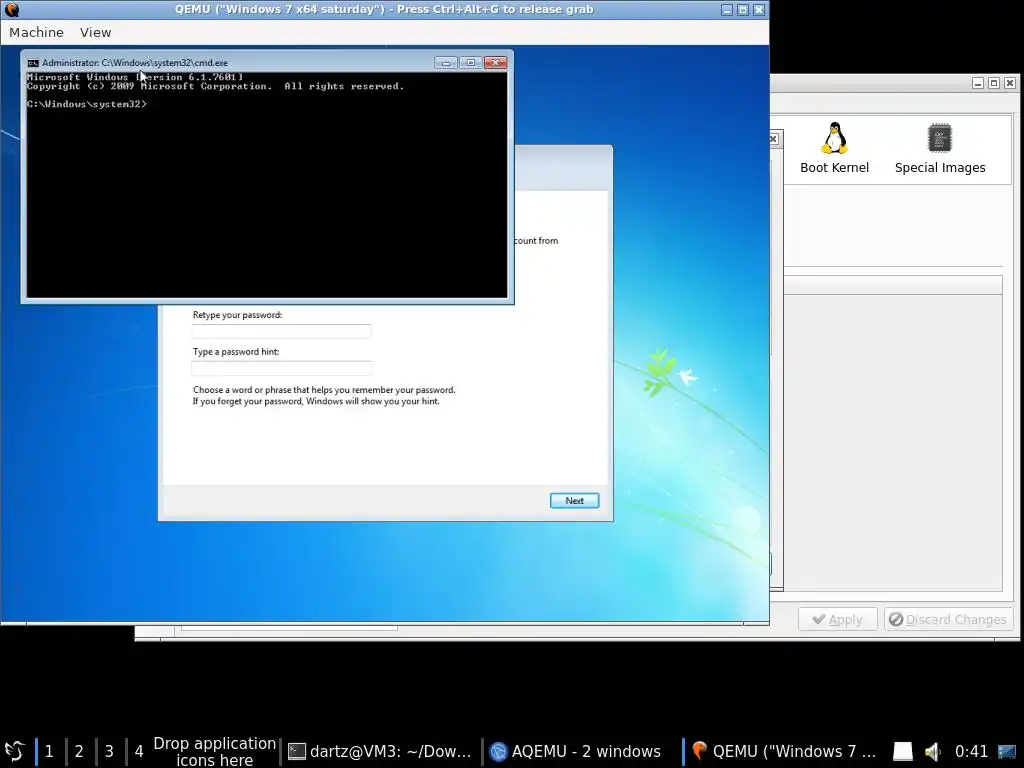Click the Next button in Windows setup
Image resolution: width=1024 pixels, height=768 pixels.
[574, 501]
